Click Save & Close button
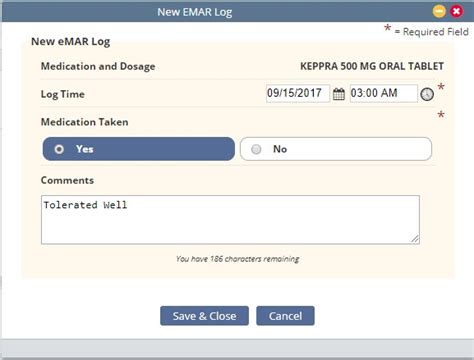The height and width of the screenshot is (360, 474). (x=204, y=316)
